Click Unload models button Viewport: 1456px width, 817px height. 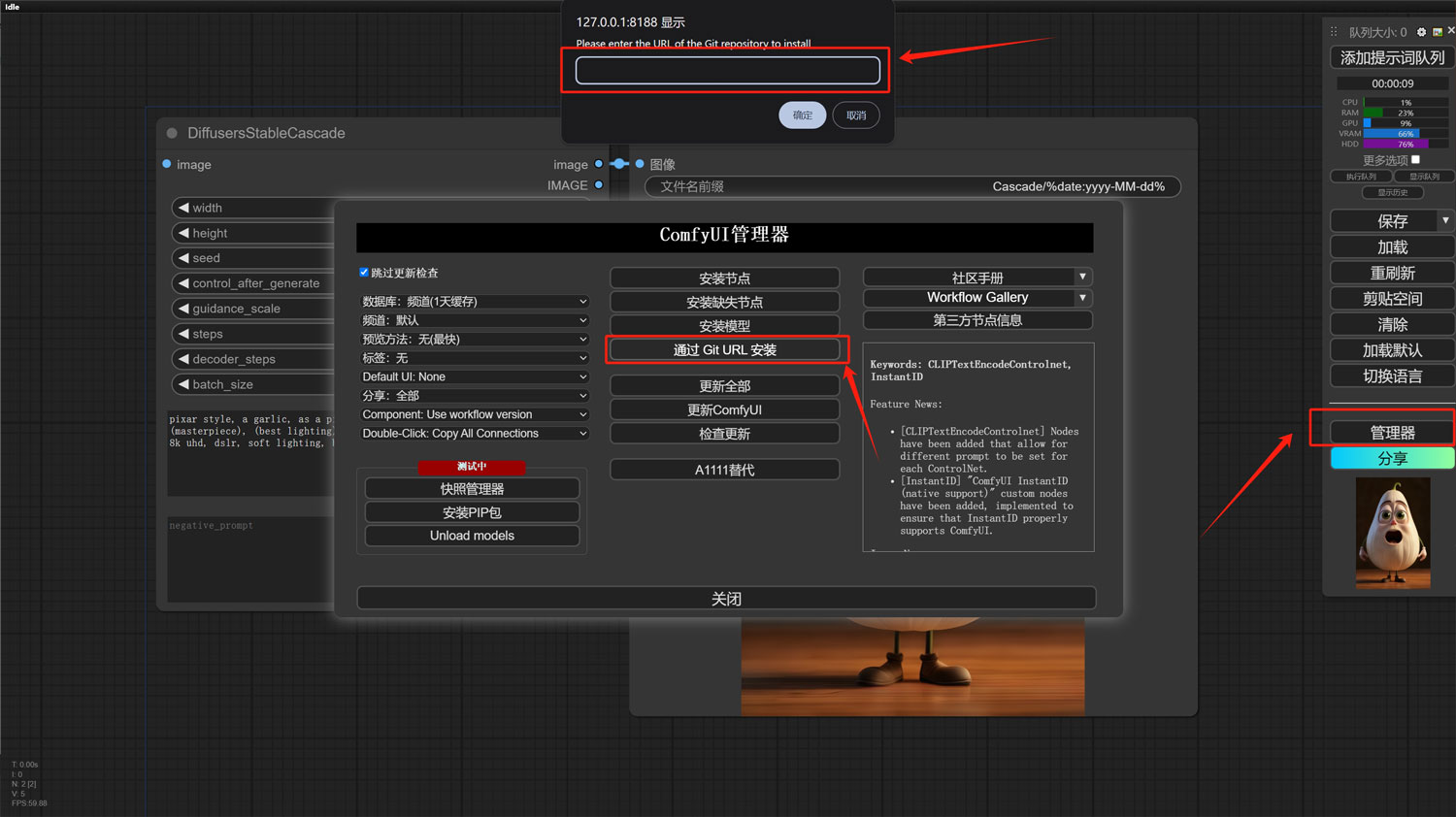473,536
